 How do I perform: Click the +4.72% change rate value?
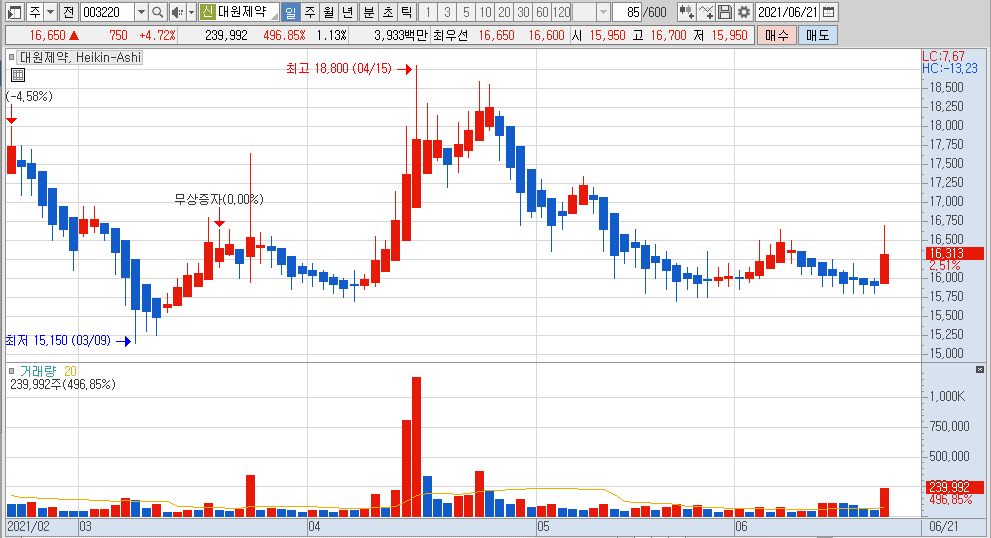pyautogui.click(x=157, y=35)
